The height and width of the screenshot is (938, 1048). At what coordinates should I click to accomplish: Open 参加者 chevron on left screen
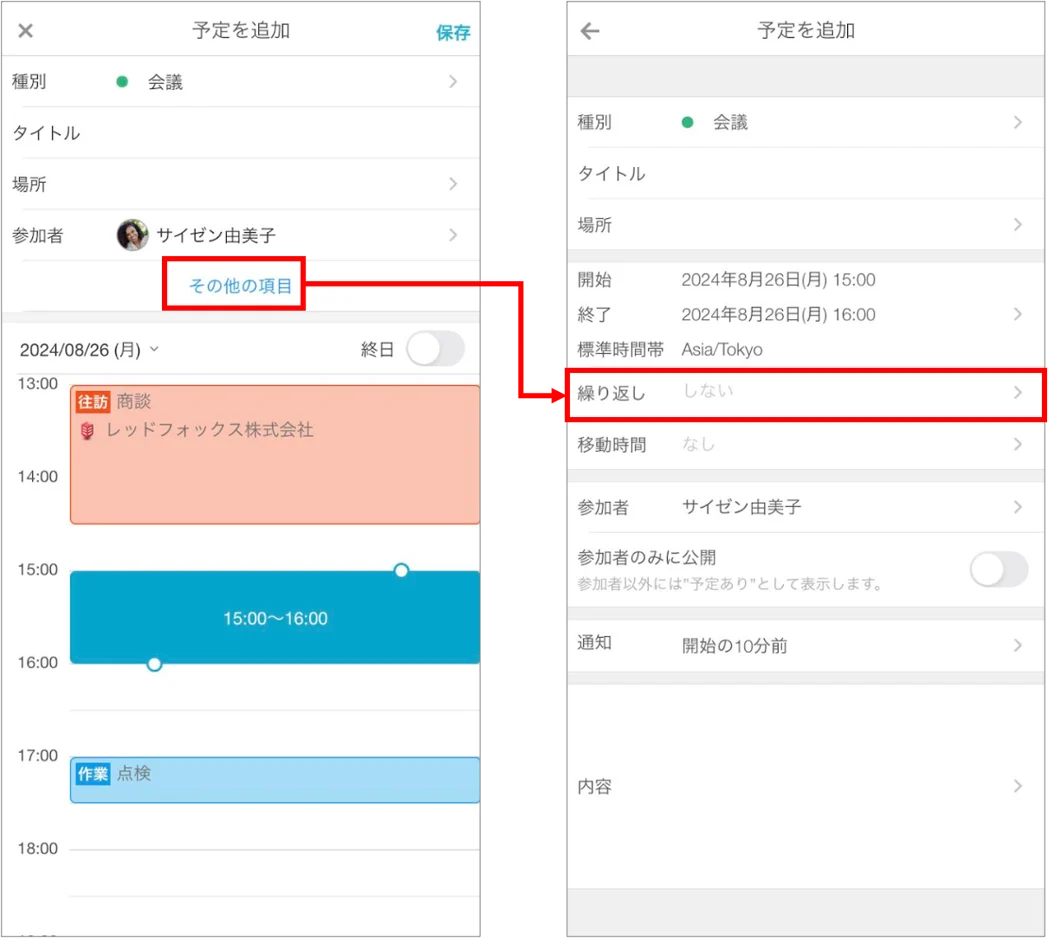(453, 235)
